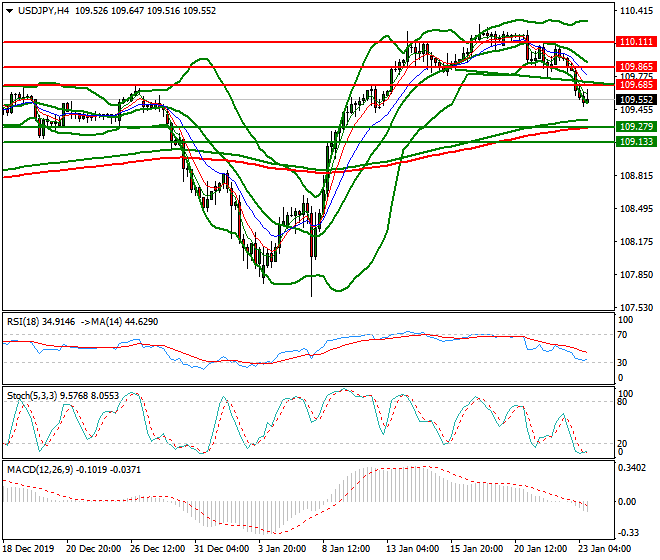
Task: Click the RSI scale value 70
Action: (x=622, y=335)
